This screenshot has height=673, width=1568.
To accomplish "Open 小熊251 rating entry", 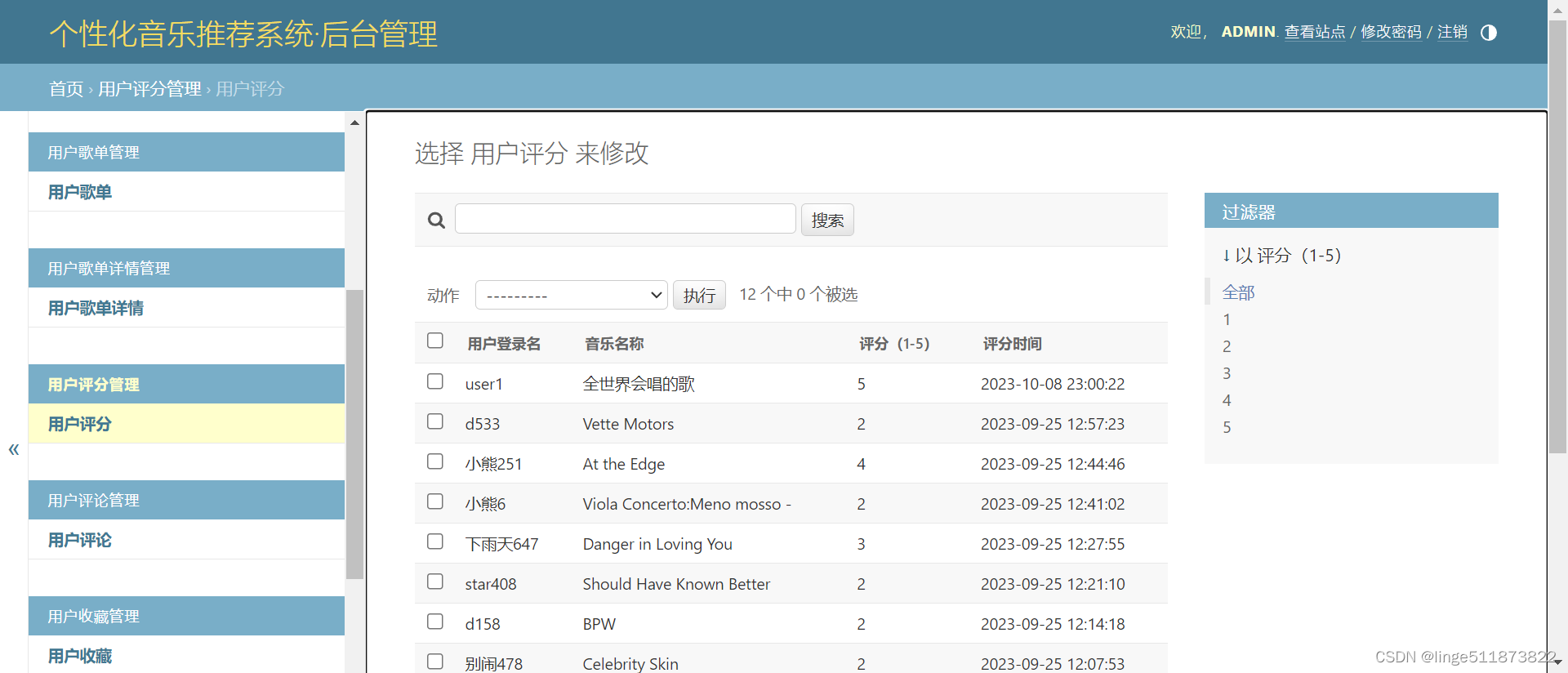I will 493,464.
